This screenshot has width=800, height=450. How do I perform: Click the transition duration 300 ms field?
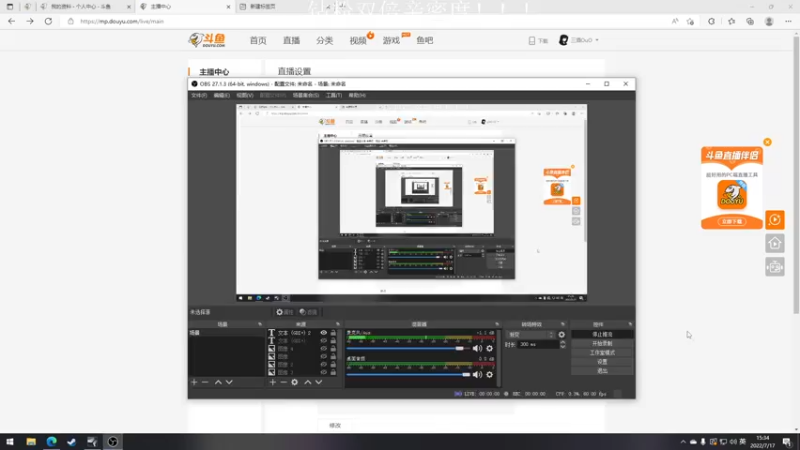coord(538,345)
